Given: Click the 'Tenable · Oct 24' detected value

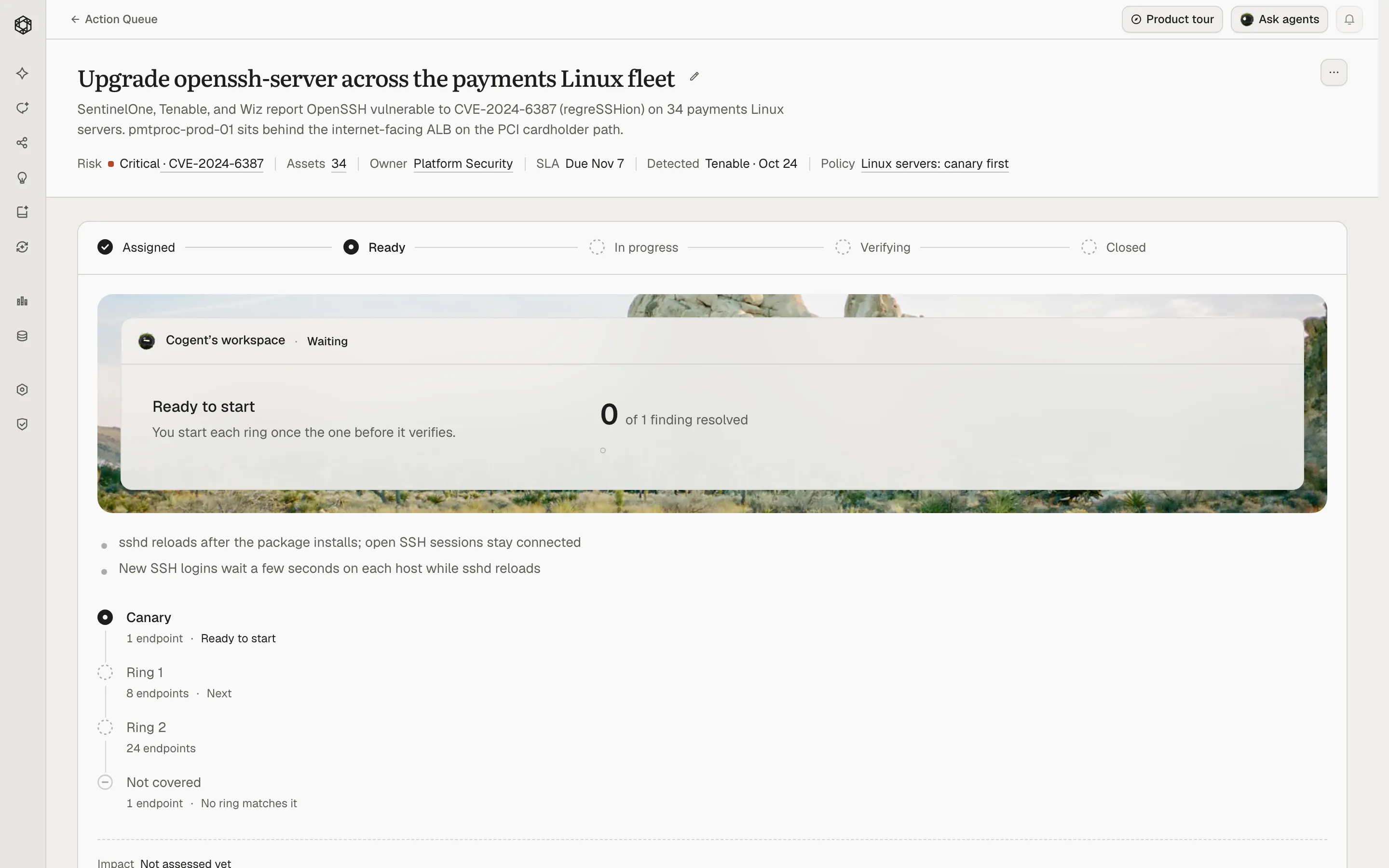Looking at the screenshot, I should click(x=751, y=163).
